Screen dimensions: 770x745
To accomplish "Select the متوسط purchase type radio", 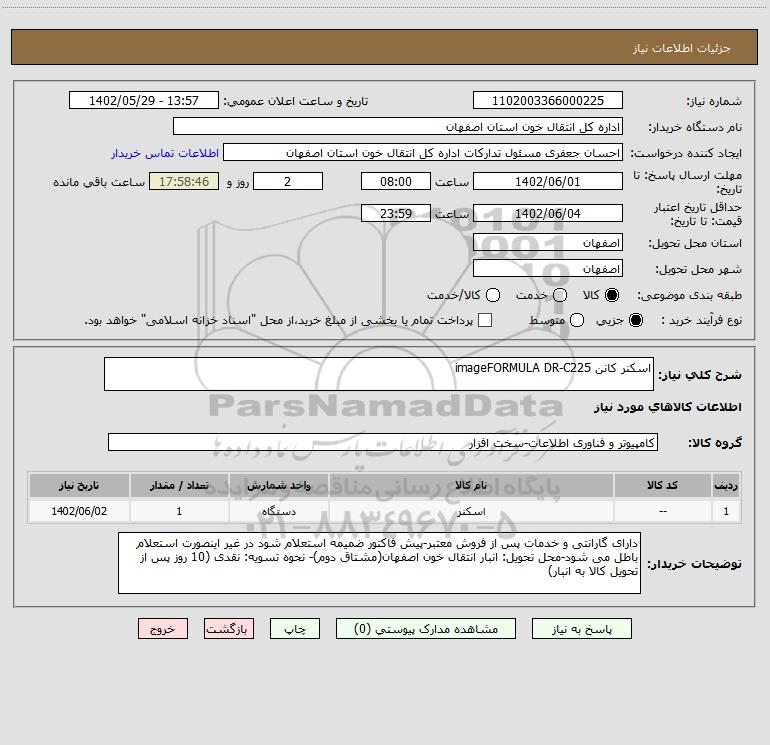I will 577,320.
